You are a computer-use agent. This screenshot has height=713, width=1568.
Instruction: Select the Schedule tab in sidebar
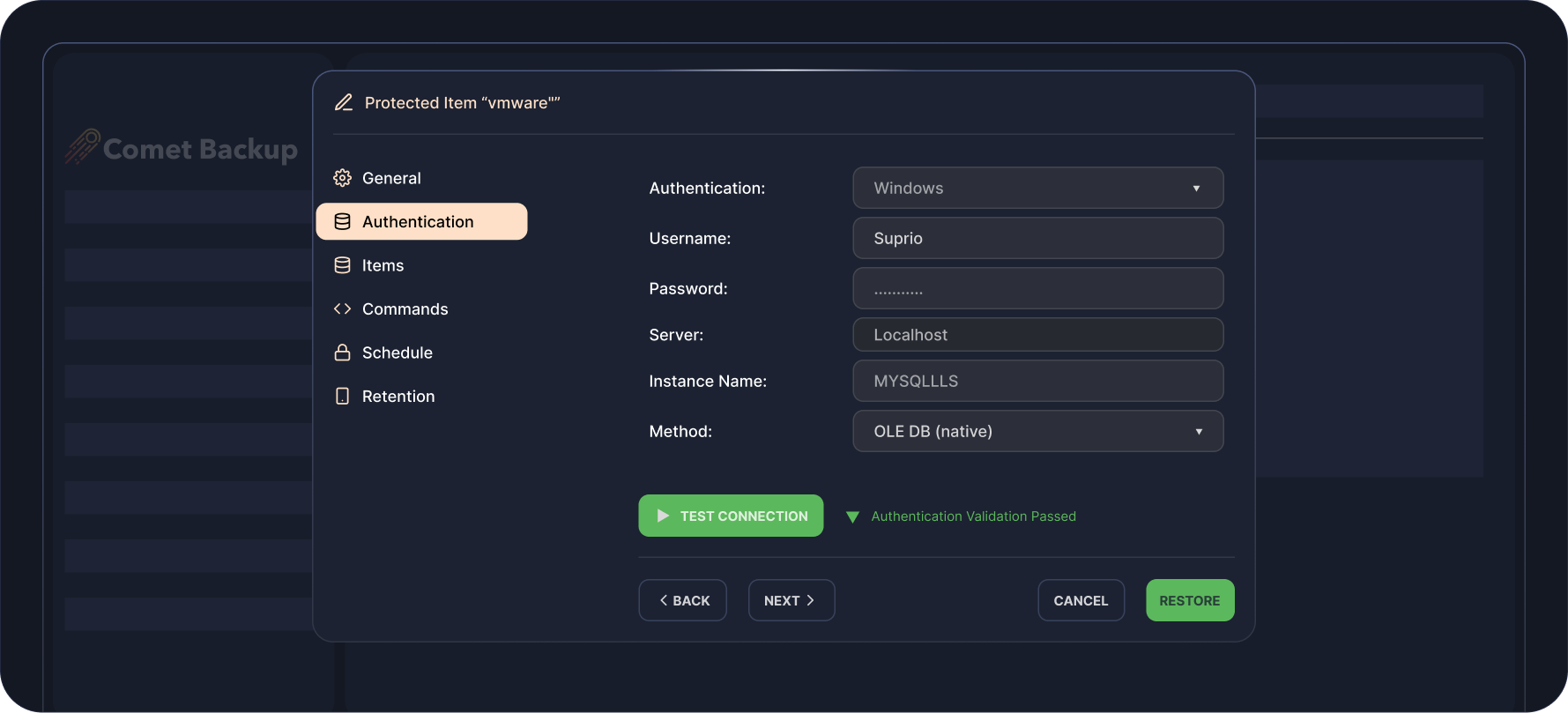click(397, 353)
